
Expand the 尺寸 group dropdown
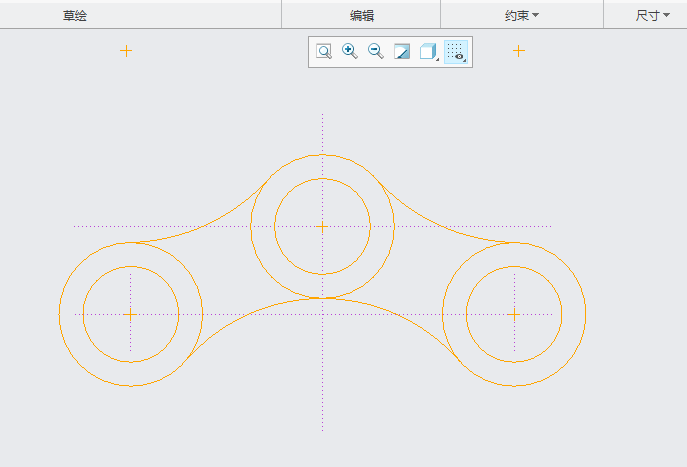click(652, 15)
